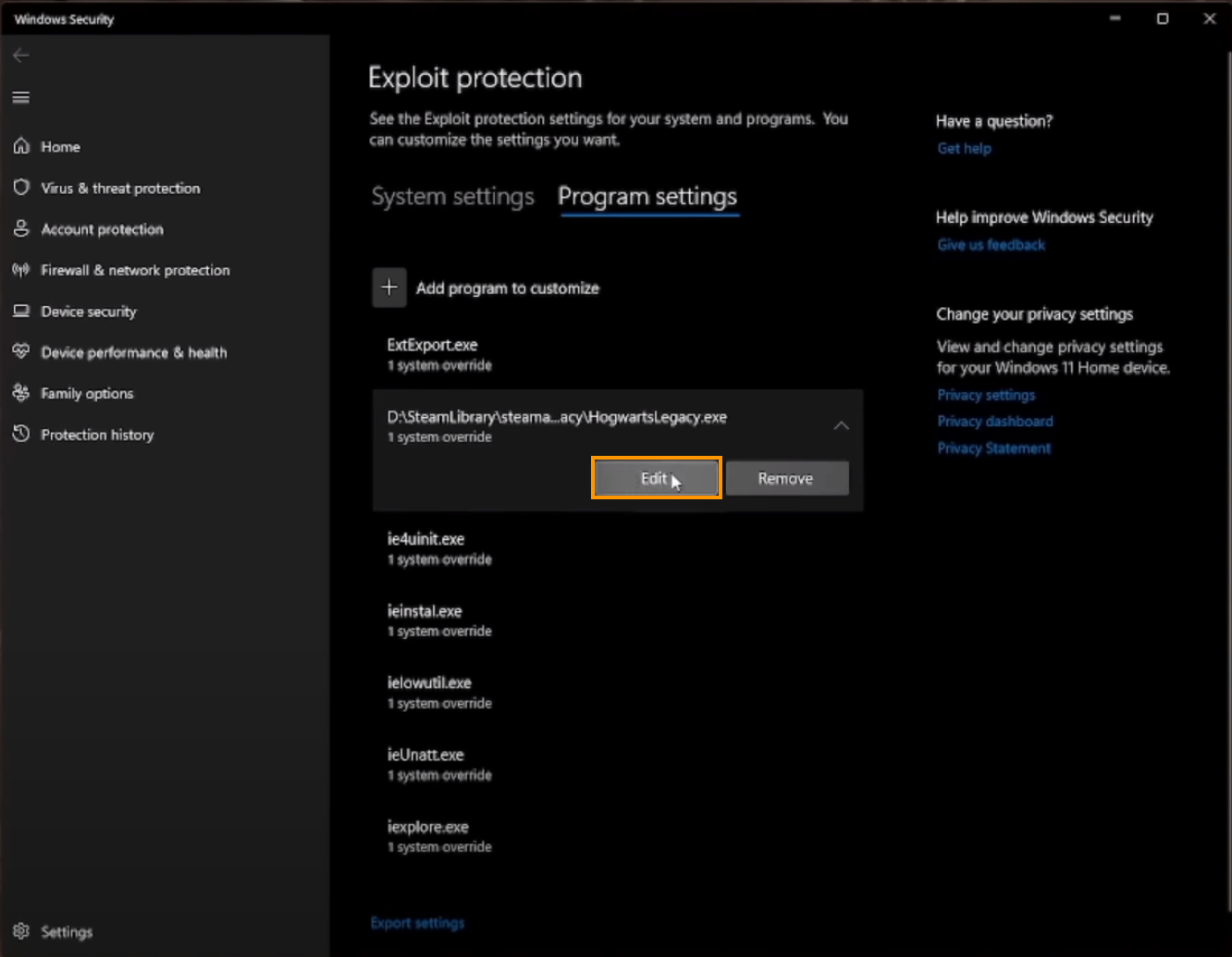The height and width of the screenshot is (957, 1232).
Task: Open the Privacy settings link
Action: click(986, 395)
